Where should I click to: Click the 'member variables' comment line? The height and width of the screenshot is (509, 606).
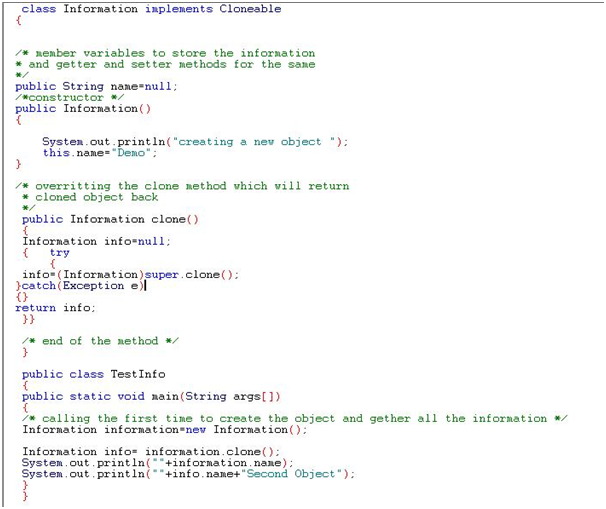tap(166, 53)
